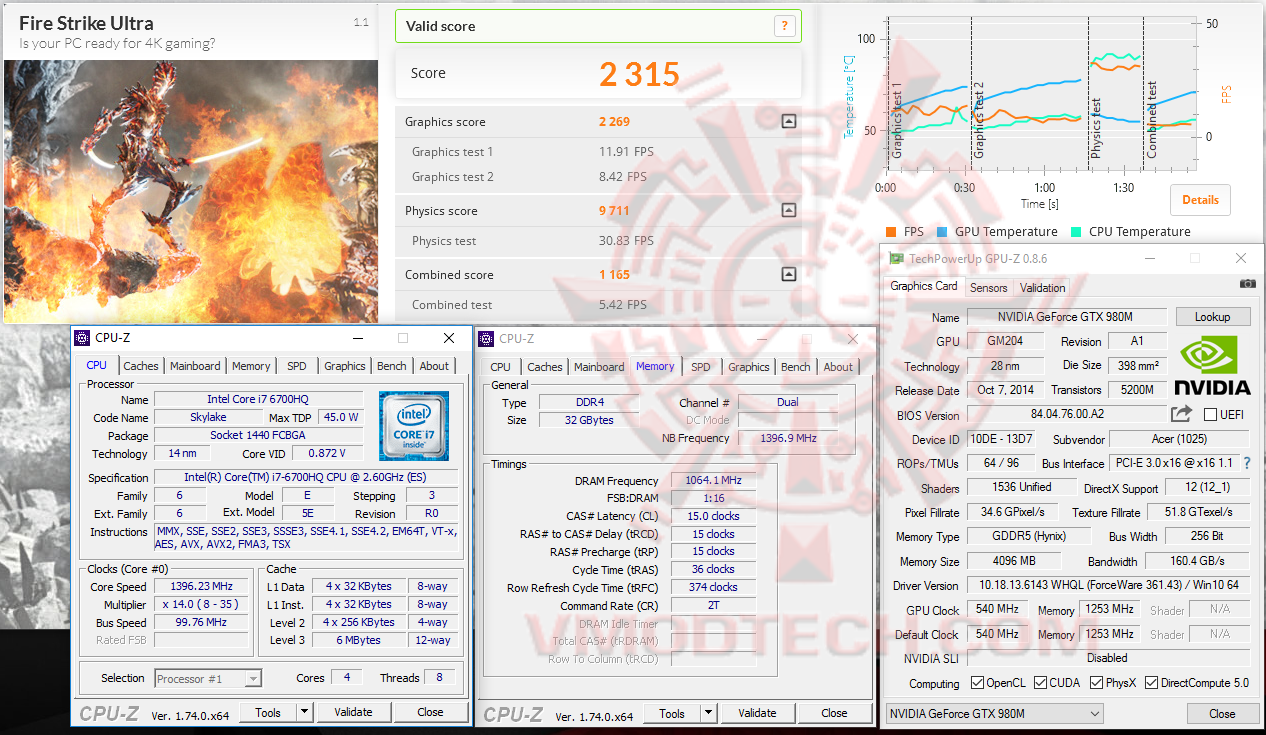Click the Close button in GPU-Z
This screenshot has height=735, width=1266.
click(1222, 713)
